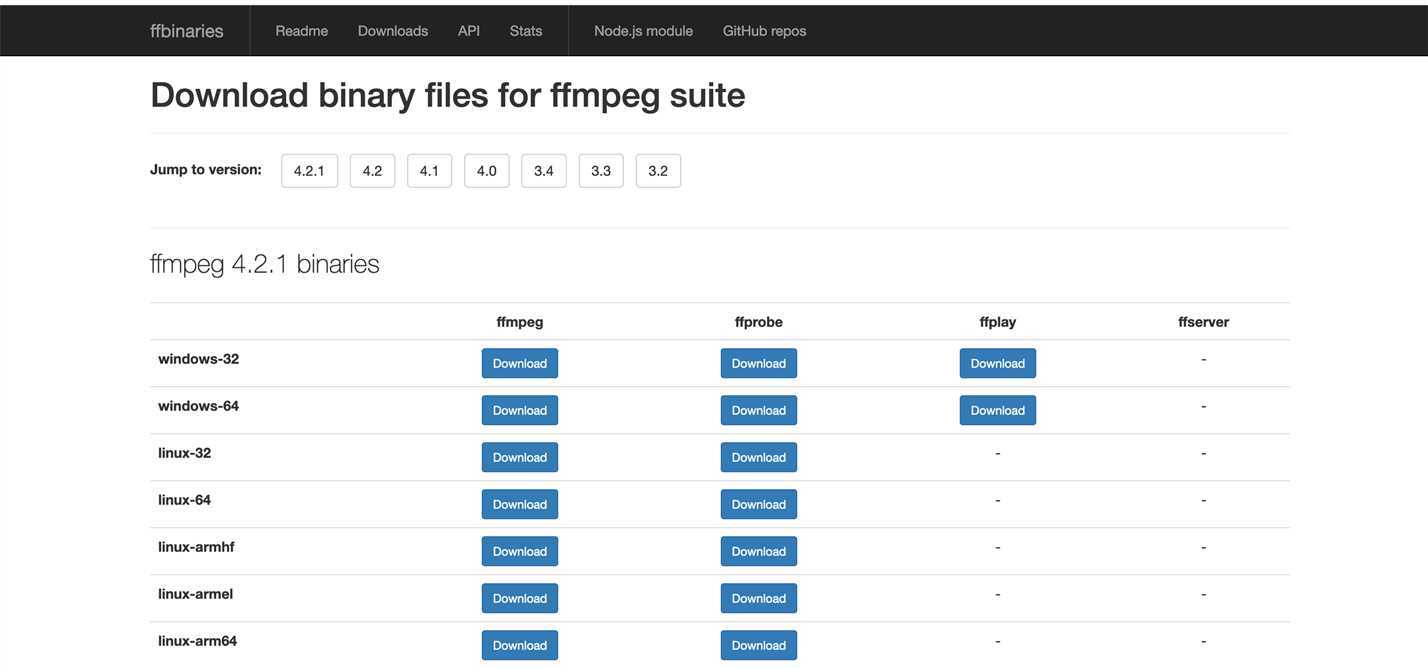Download ffprobe for windows-64
Image resolution: width=1428 pixels, height=668 pixels.
tap(758, 410)
